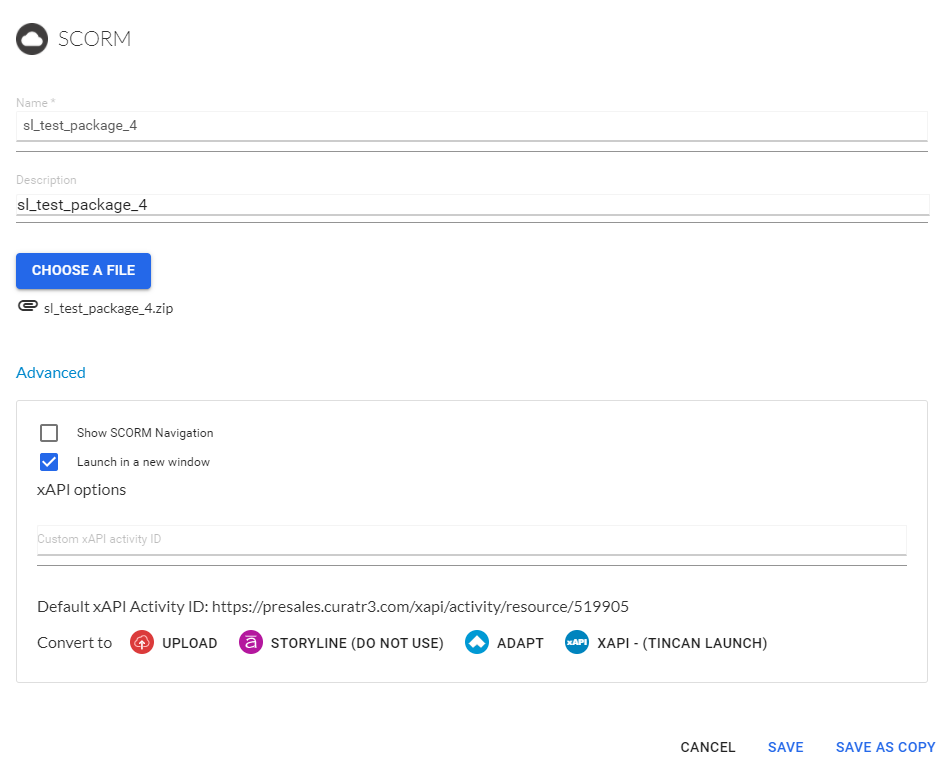The width and height of the screenshot is (948, 775).
Task: Collapse the Advanced section
Action: [51, 373]
